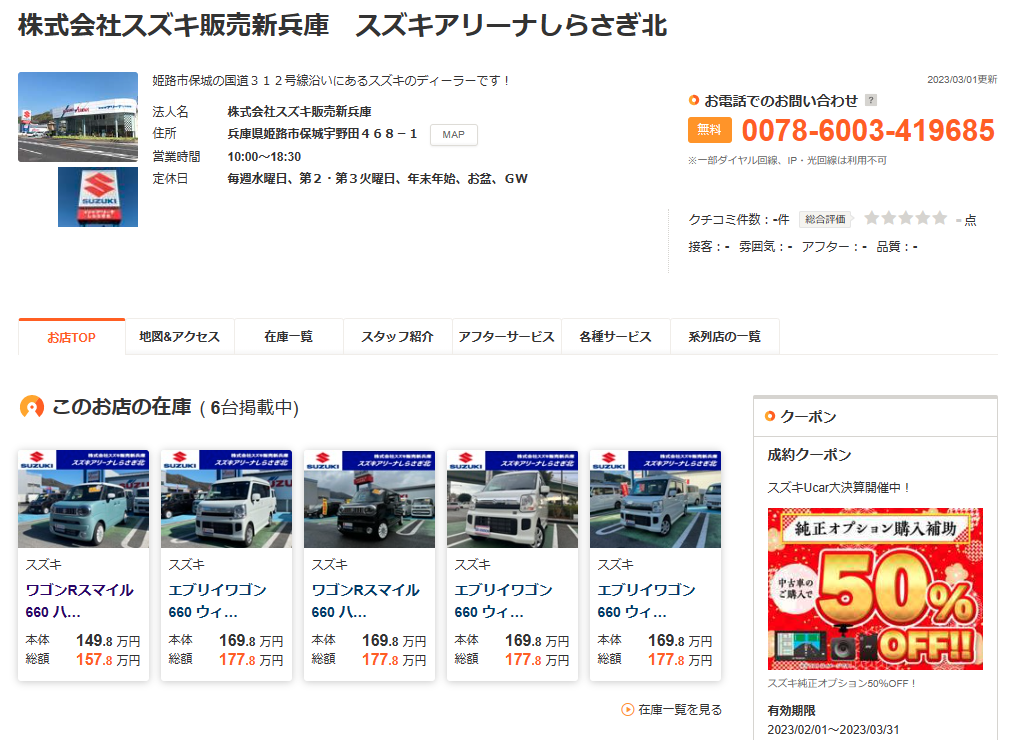This screenshot has width=1009, height=740.
Task: Click the five-star rating display
Action: 905,218
